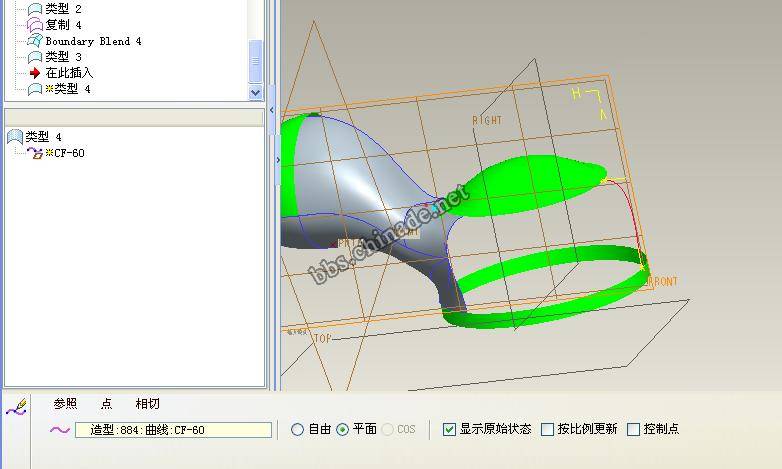
Task: Select the 自由 (free) radio button
Action: 297,430
